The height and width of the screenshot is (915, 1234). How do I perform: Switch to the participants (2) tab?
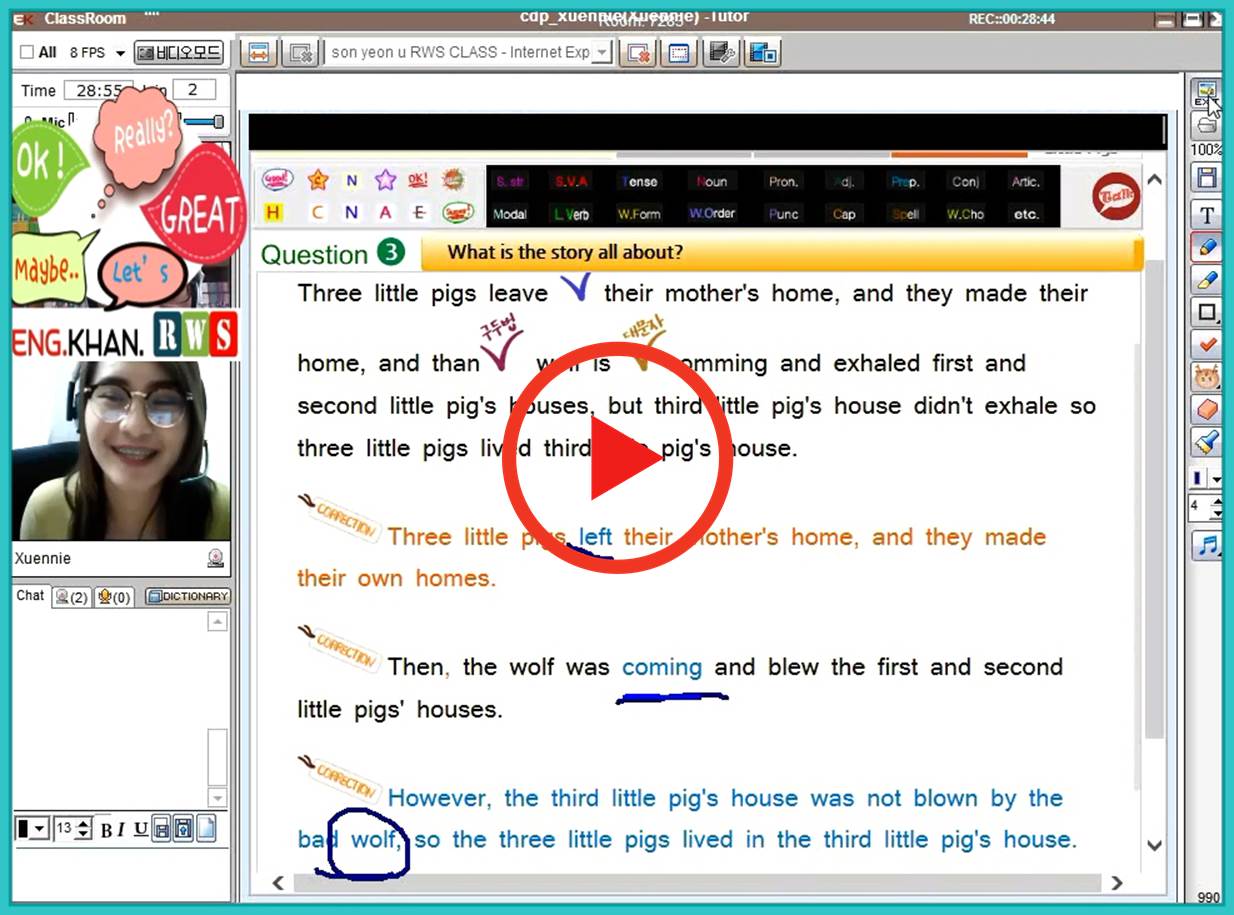71,597
